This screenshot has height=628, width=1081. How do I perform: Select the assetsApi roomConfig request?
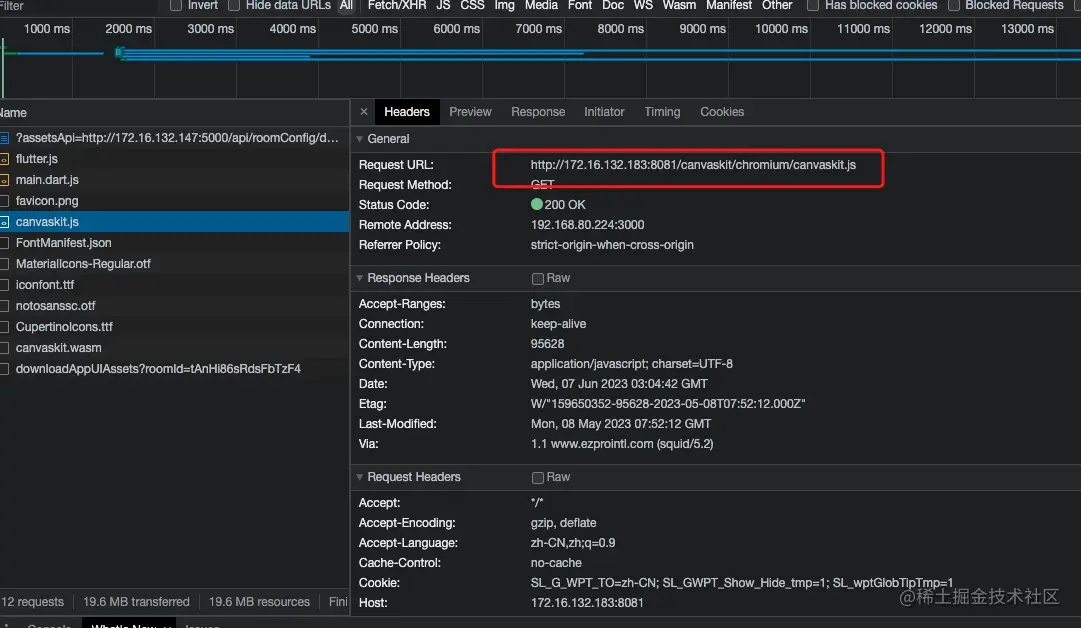(174, 138)
